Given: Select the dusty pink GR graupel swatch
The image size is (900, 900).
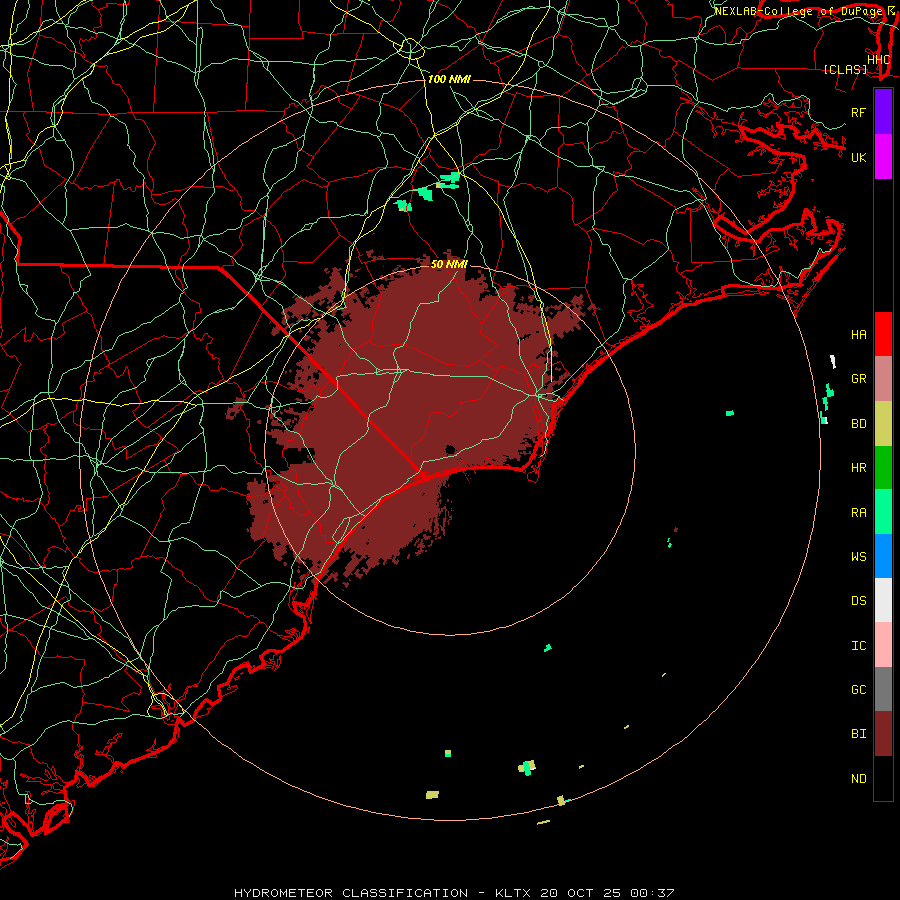Looking at the screenshot, I should pyautogui.click(x=883, y=379).
